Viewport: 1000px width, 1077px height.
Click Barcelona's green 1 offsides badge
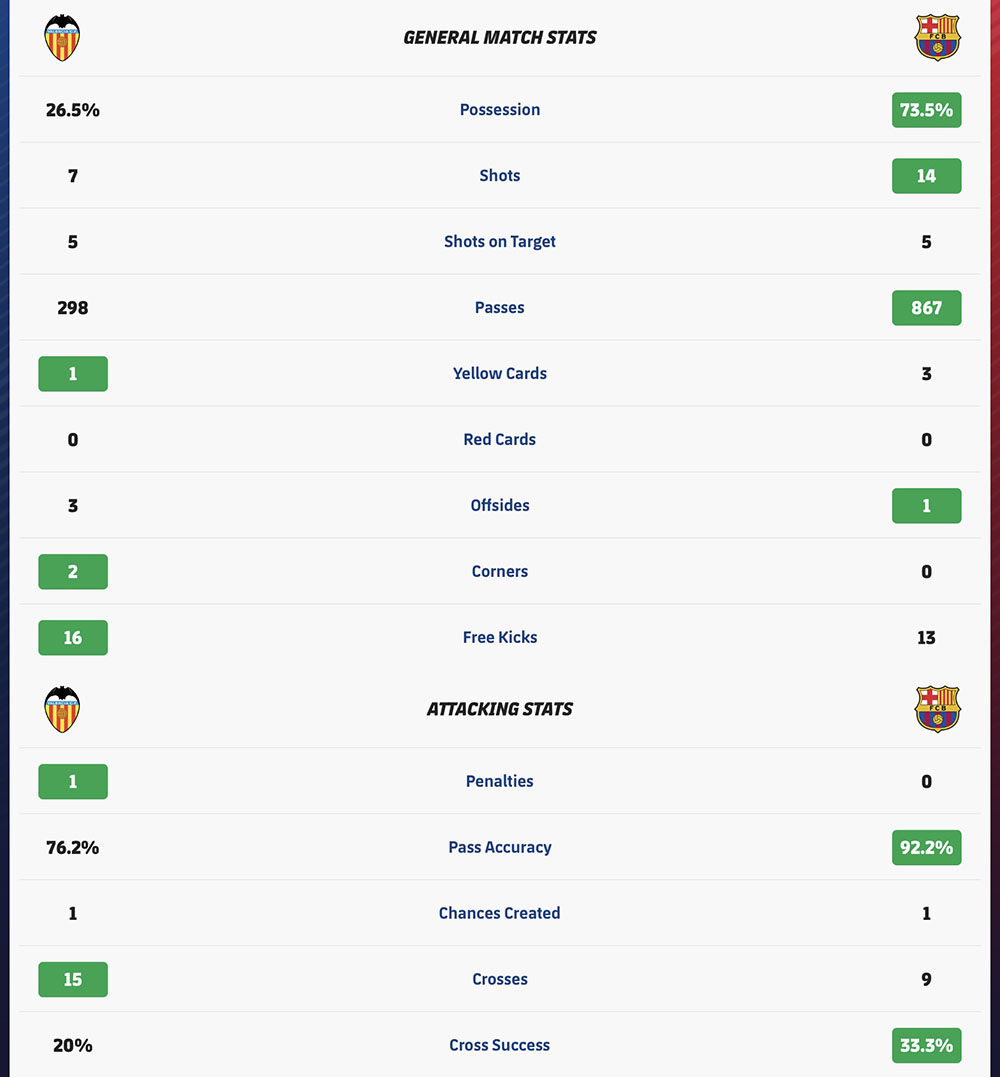(927, 506)
